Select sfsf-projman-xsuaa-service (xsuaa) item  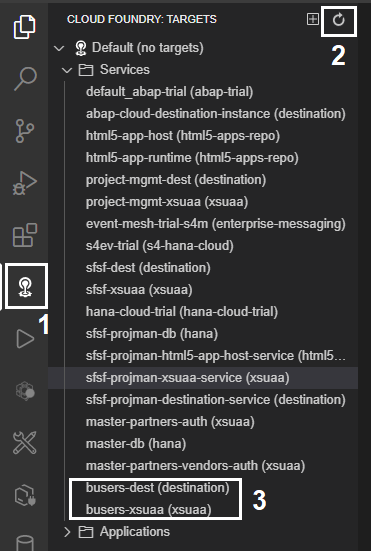(203, 378)
